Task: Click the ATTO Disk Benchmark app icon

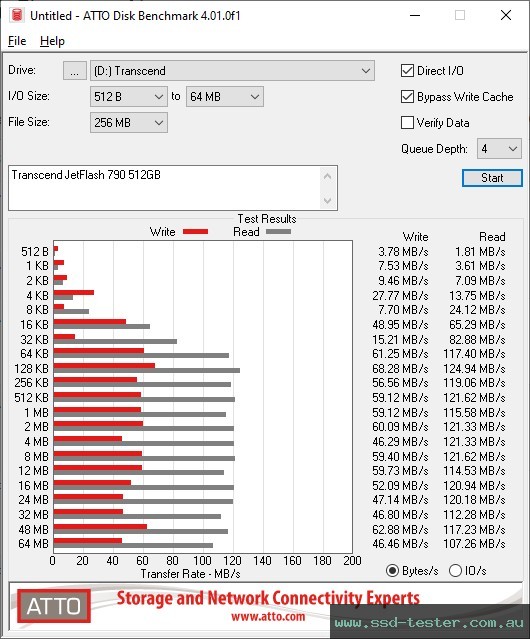Action: tap(16, 15)
